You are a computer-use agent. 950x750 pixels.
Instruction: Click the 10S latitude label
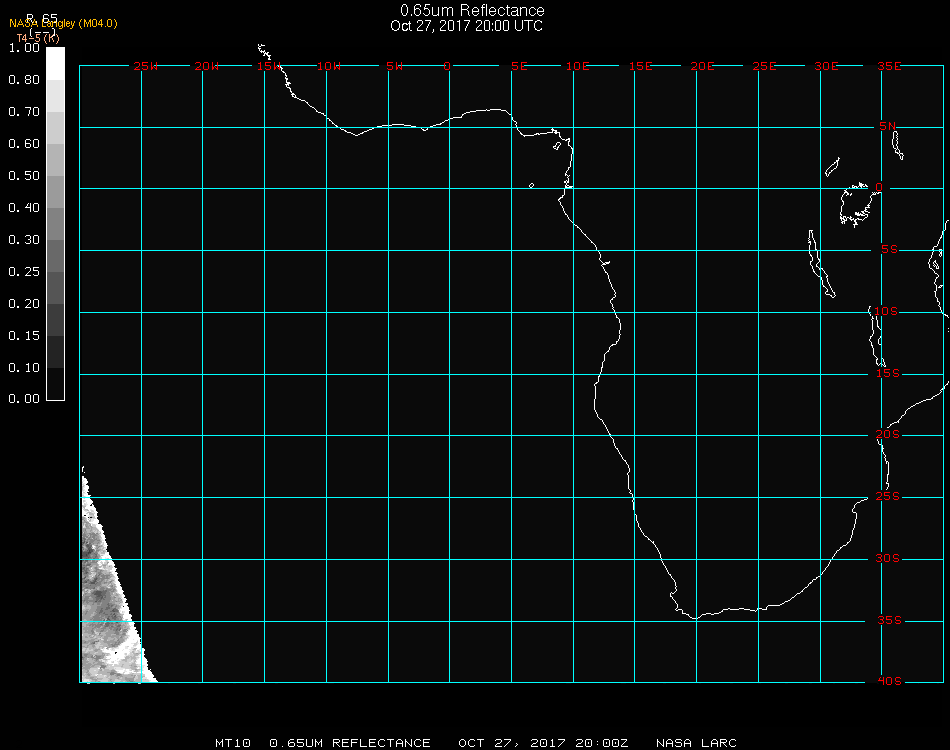click(x=886, y=311)
